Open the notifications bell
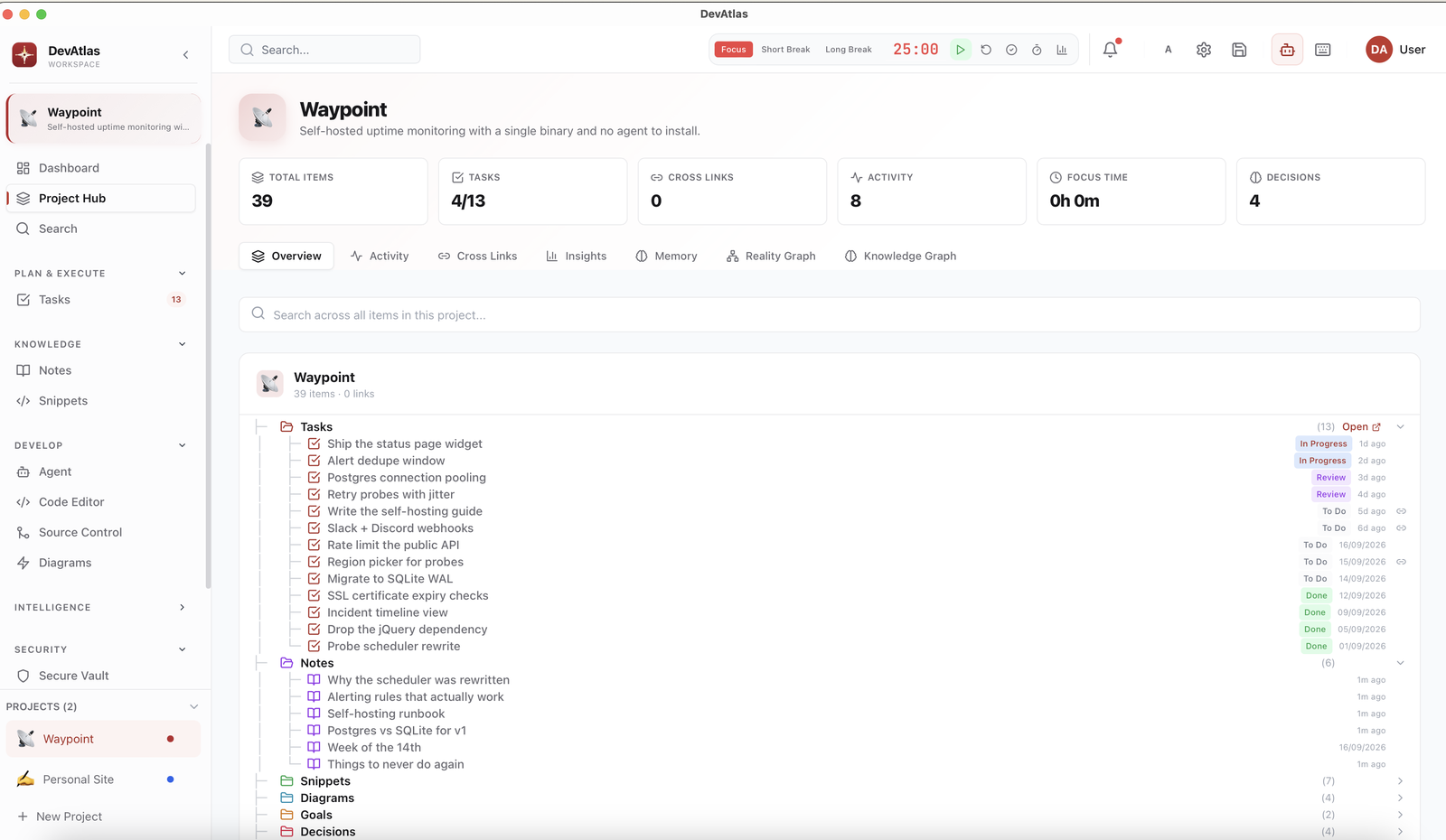 (x=1111, y=50)
